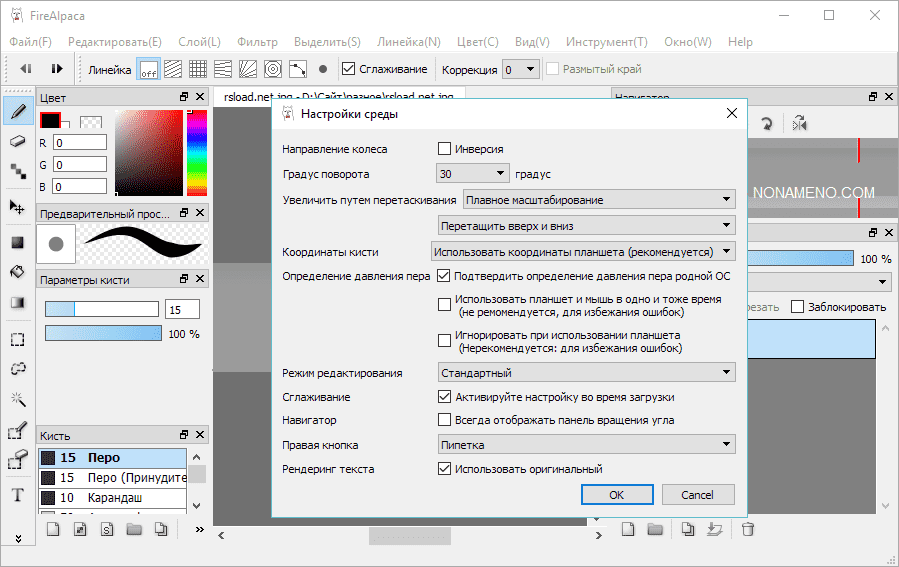Screen dimensions: 899x567
Task: Toggle the Инверсия checkbox
Action: [445, 149]
